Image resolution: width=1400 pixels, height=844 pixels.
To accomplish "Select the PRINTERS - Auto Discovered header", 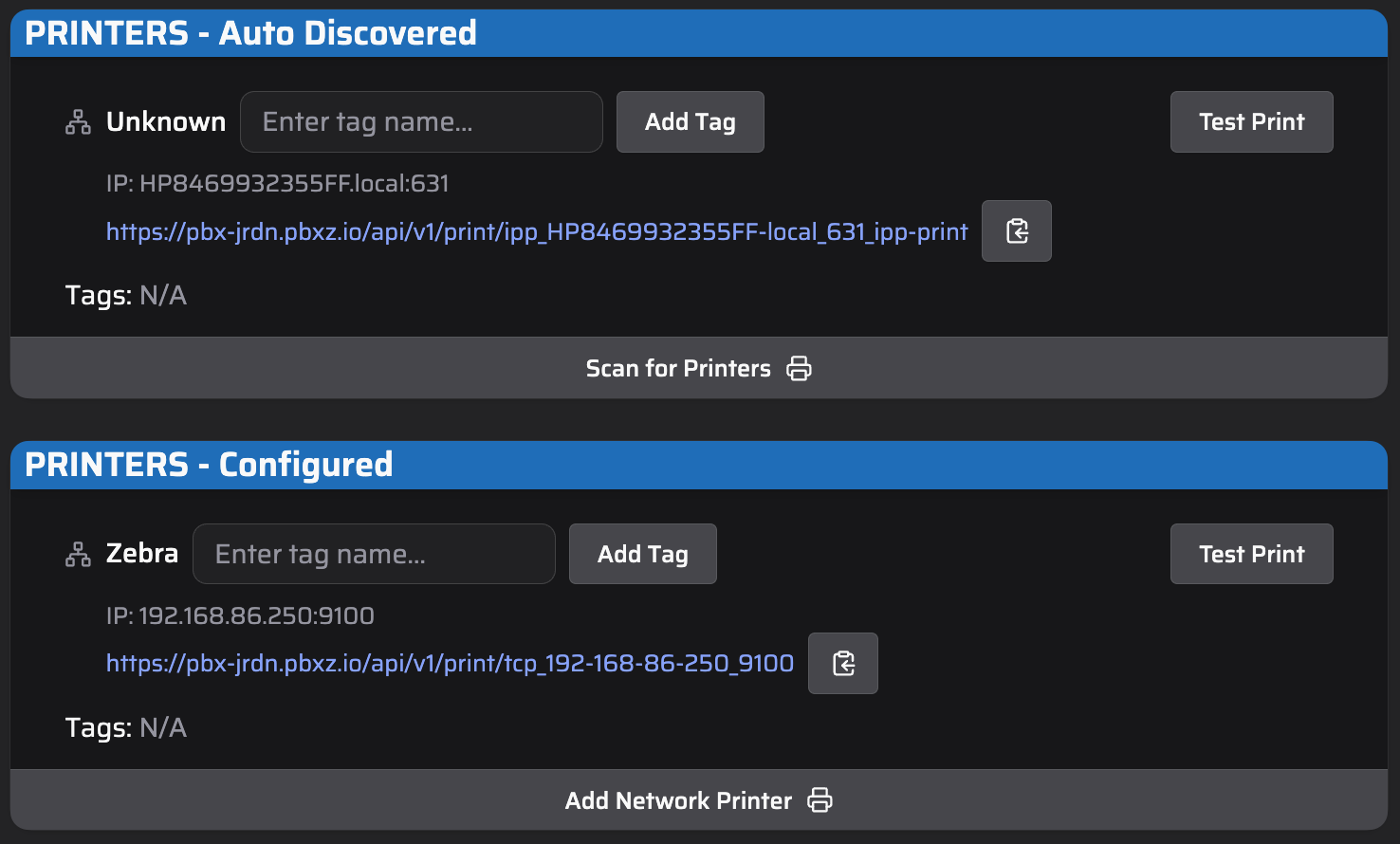I will (250, 32).
